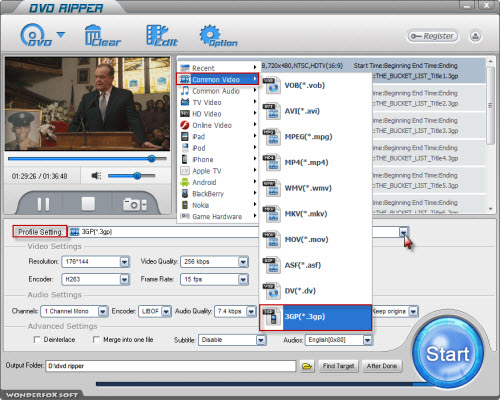Pause the video preview playback
The height and width of the screenshot is (400, 500).
pyautogui.click(x=43, y=204)
